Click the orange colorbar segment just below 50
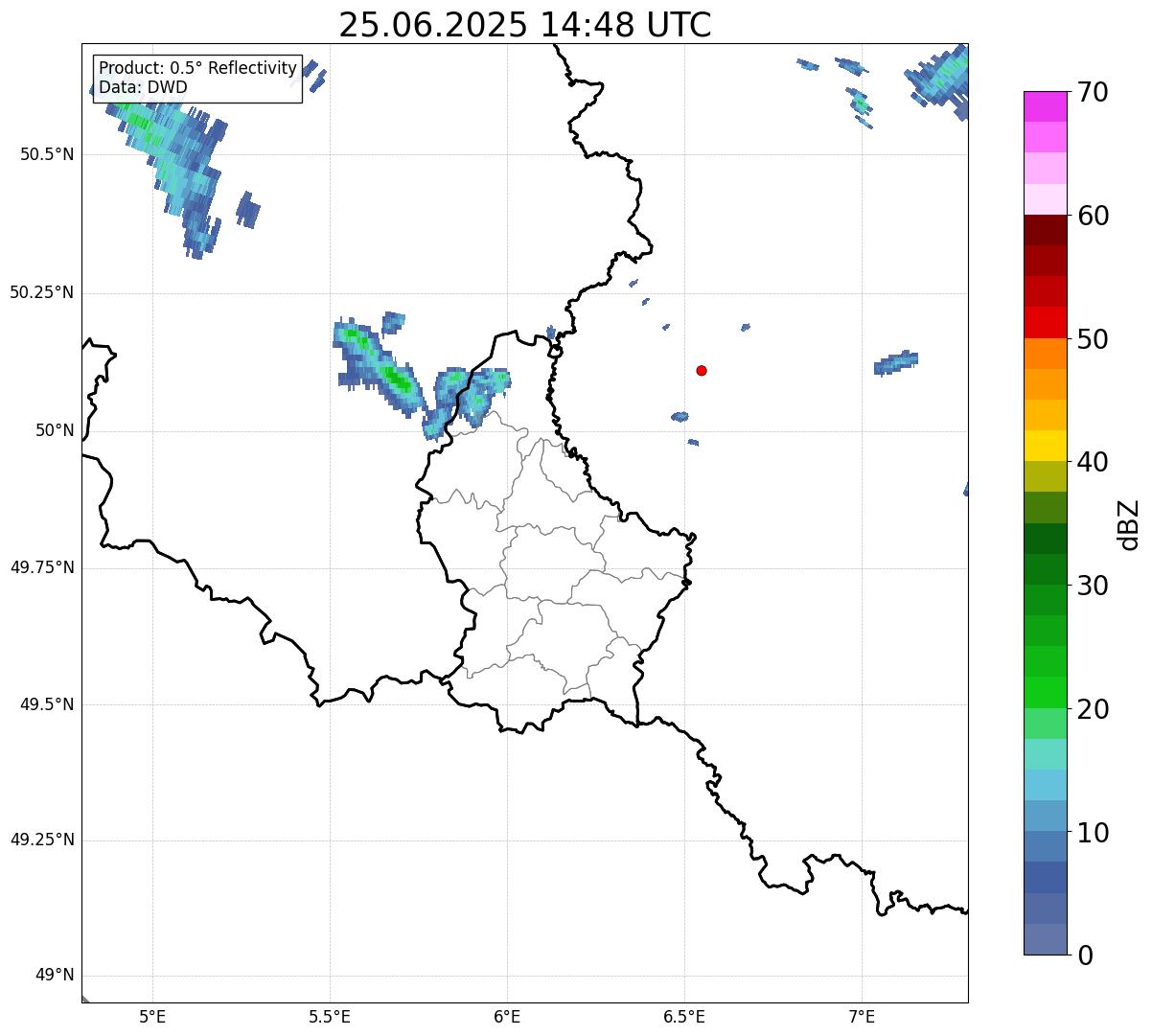The width and height of the screenshot is (1152, 1036). [1046, 354]
